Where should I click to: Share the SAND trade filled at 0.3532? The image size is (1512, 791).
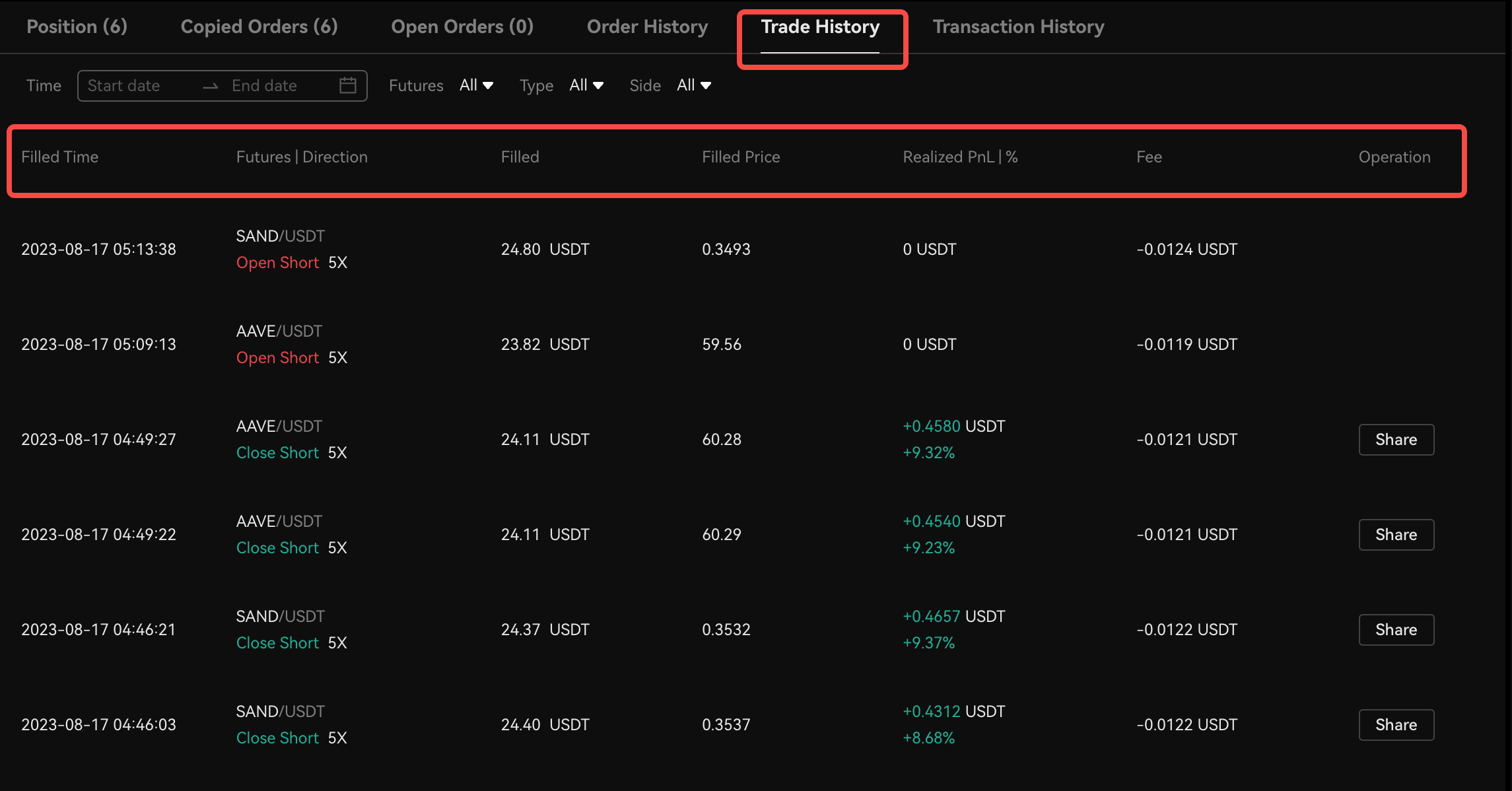pyautogui.click(x=1396, y=630)
